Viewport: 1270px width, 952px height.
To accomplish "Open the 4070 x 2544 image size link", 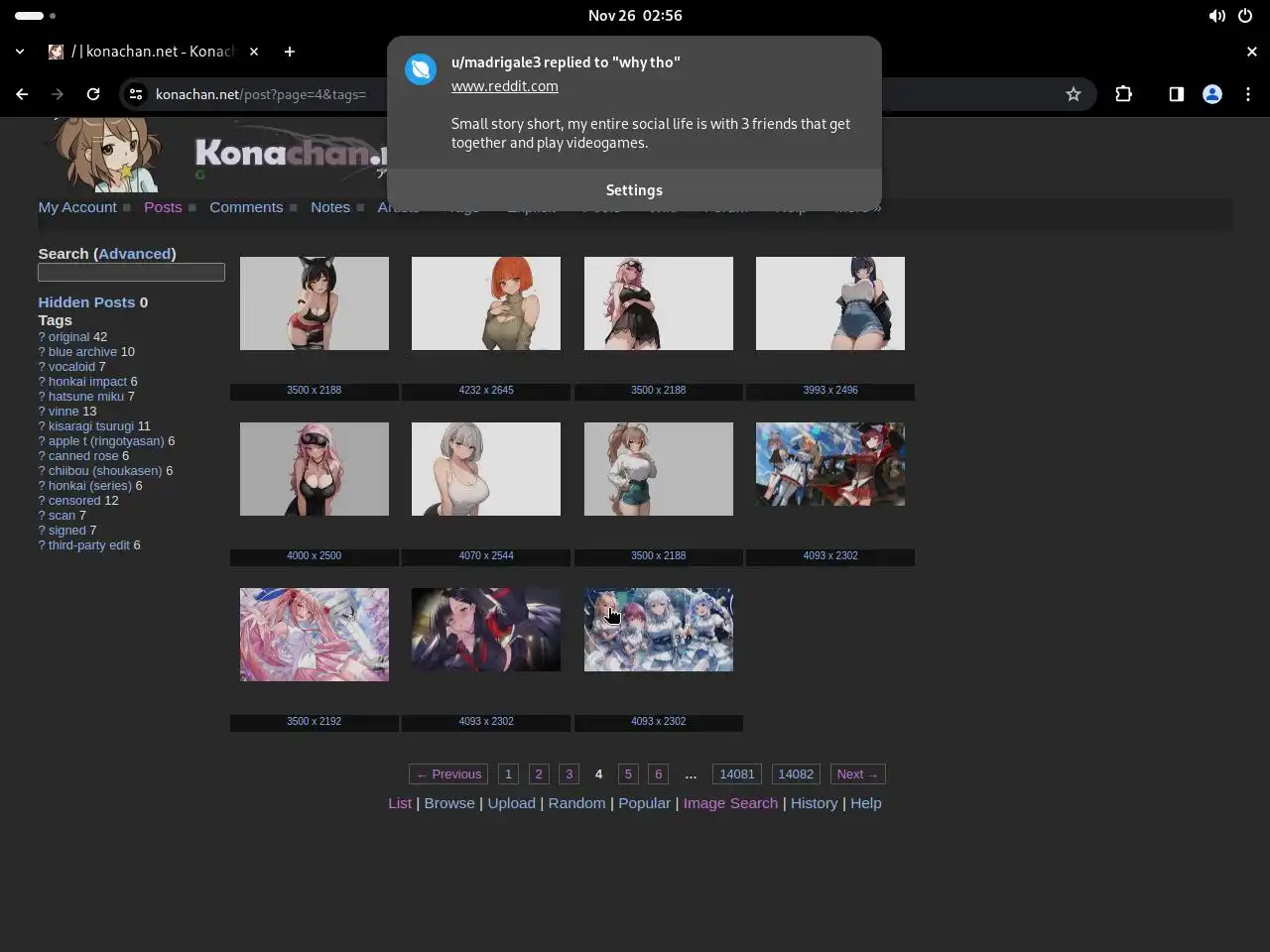I will click(x=486, y=556).
